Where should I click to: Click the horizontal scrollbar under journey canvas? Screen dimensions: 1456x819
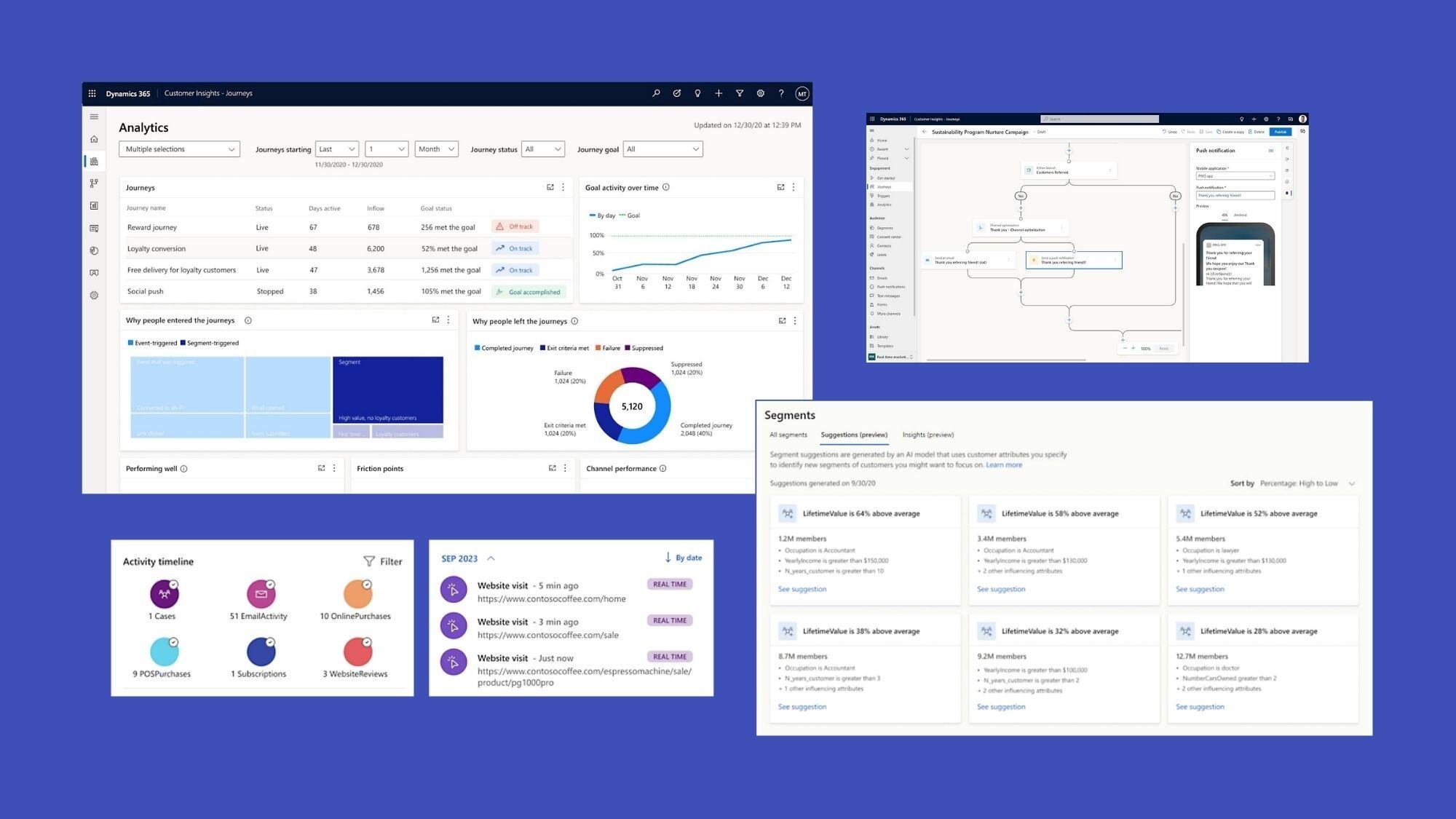[1005, 360]
